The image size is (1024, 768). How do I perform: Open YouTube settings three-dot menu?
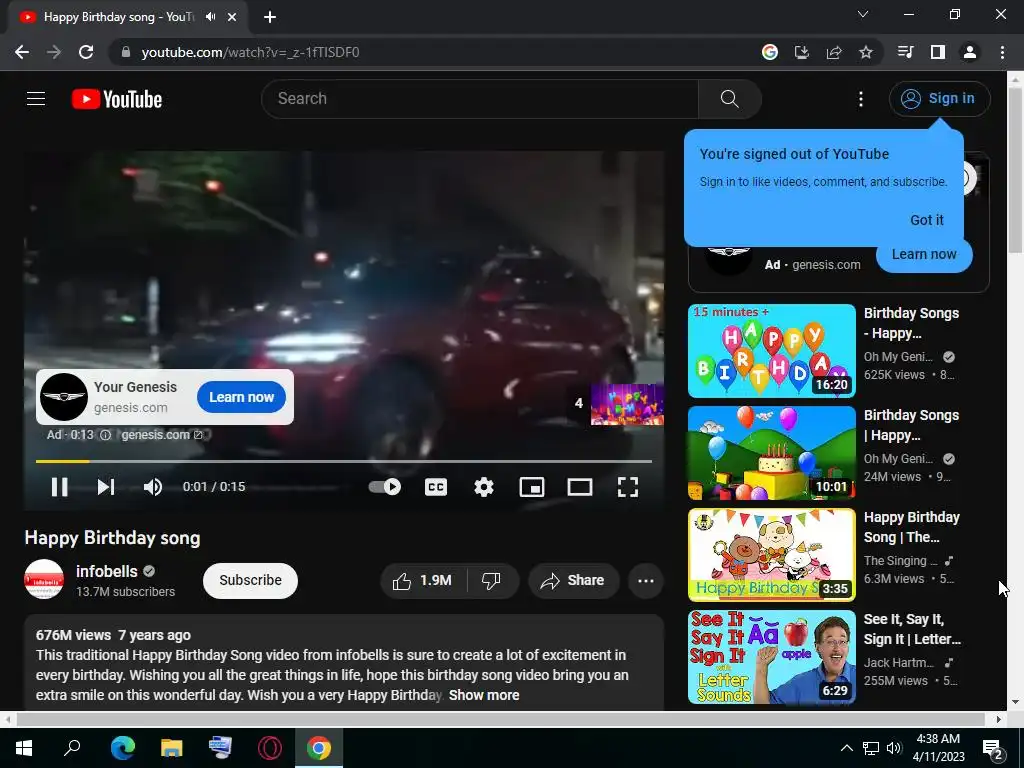pos(861,99)
